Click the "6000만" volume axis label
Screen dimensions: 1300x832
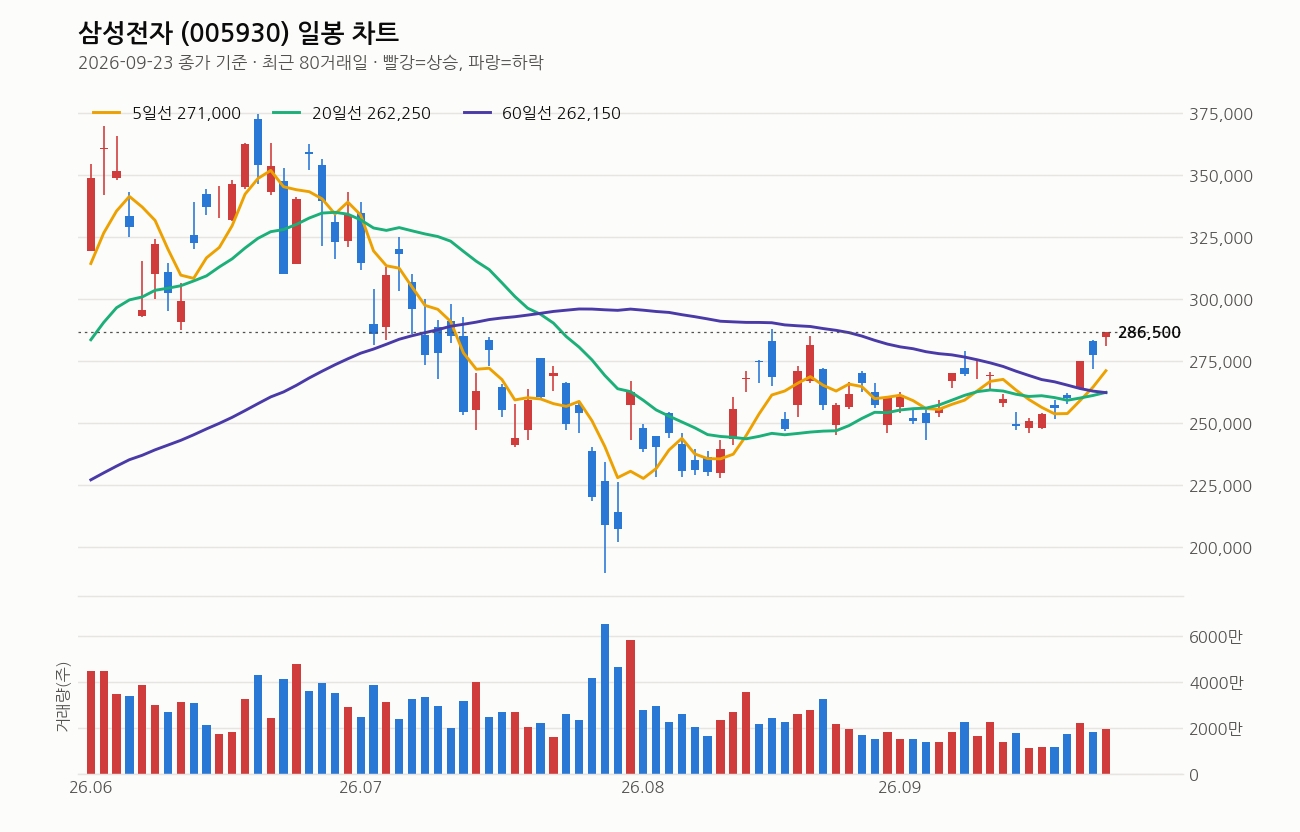(1216, 637)
